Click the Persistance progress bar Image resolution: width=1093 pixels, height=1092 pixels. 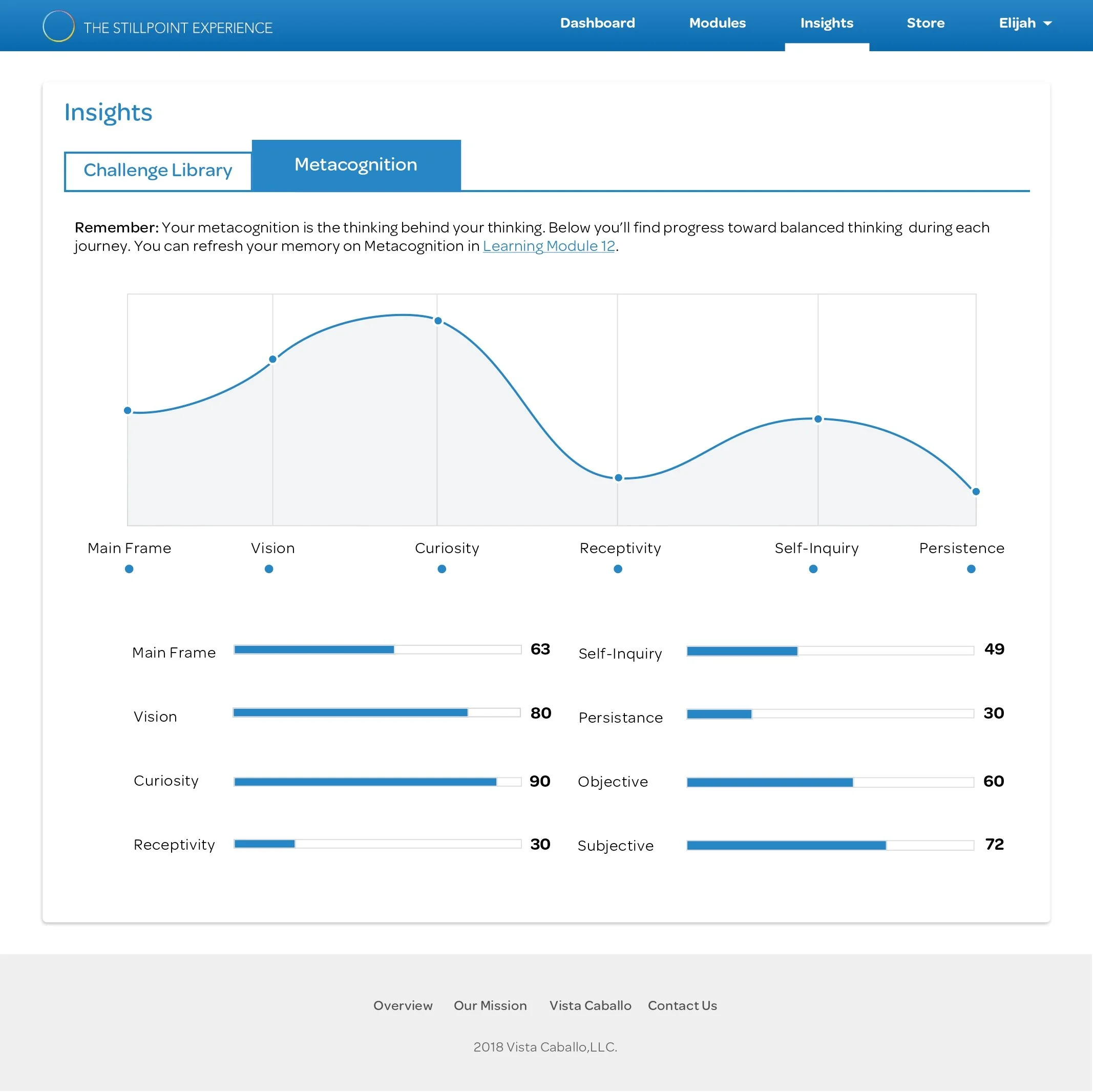[830, 714]
